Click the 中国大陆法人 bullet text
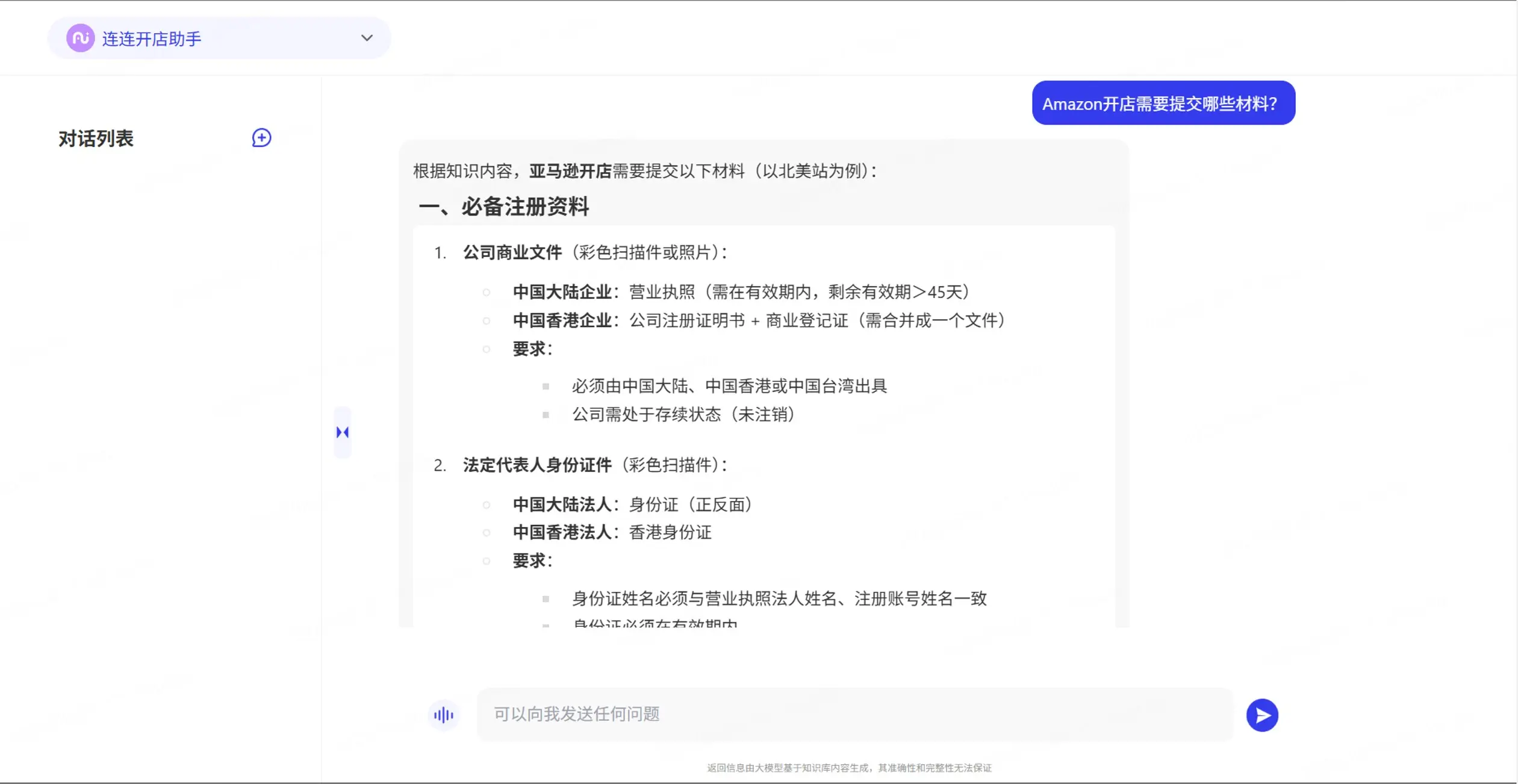This screenshot has width=1518, height=784. [562, 505]
